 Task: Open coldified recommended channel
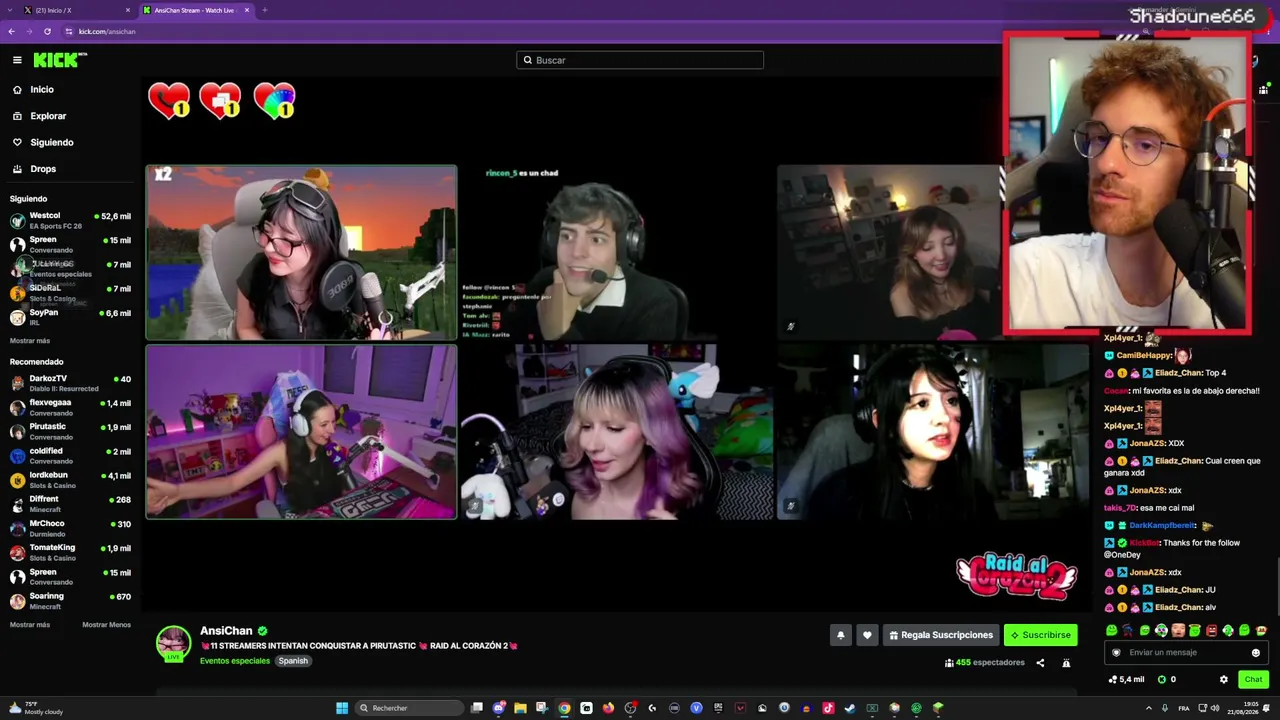pyautogui.click(x=70, y=455)
